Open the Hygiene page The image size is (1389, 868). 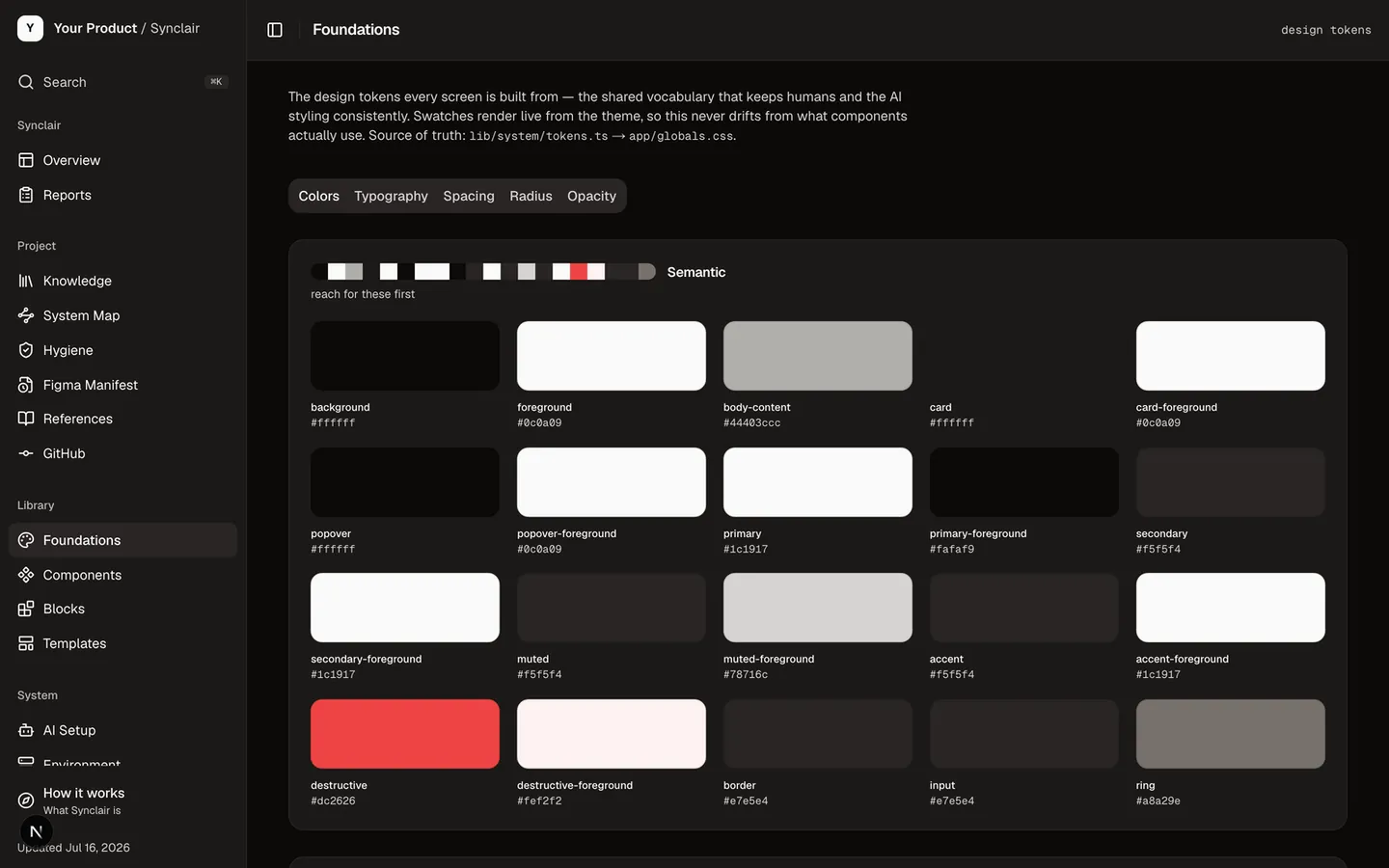click(x=123, y=350)
